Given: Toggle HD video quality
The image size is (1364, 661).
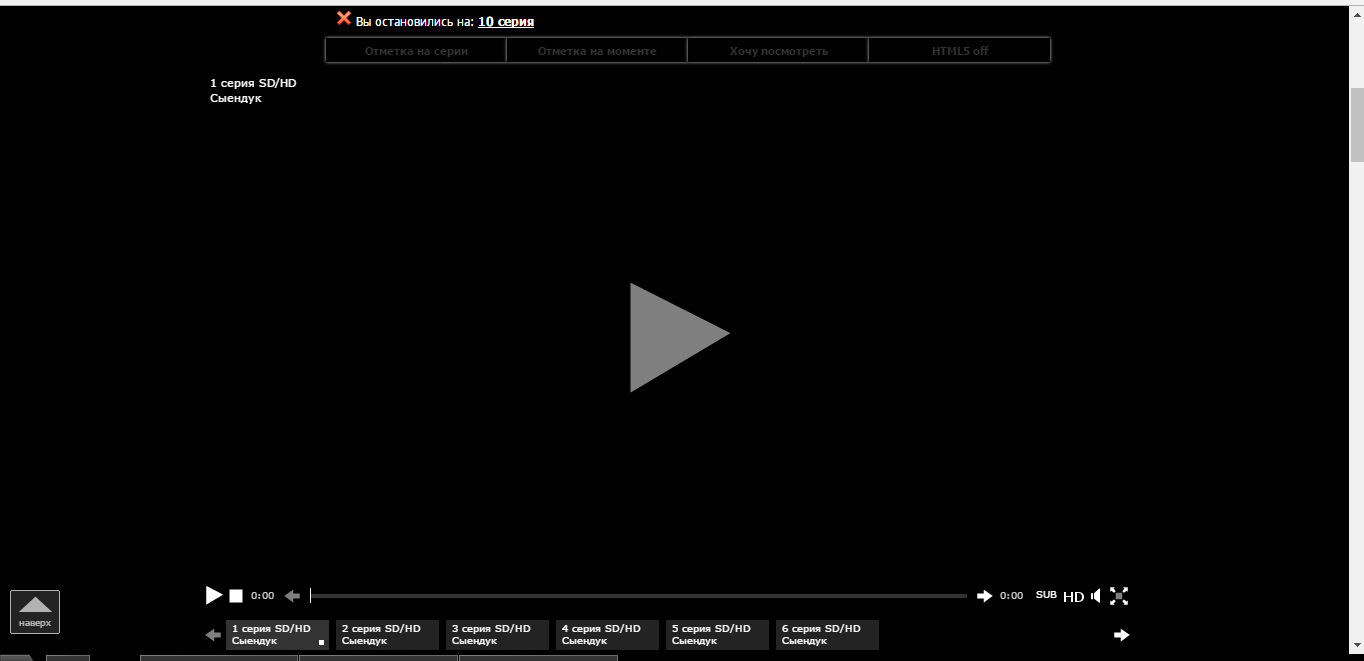Looking at the screenshot, I should tap(1073, 596).
